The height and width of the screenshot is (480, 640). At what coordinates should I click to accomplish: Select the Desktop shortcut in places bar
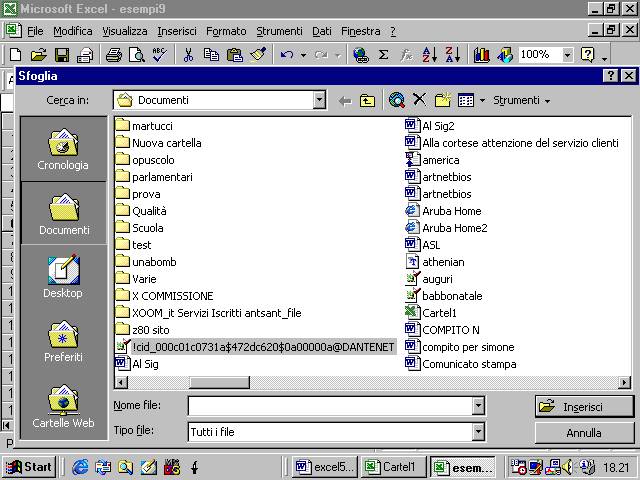coord(63,276)
